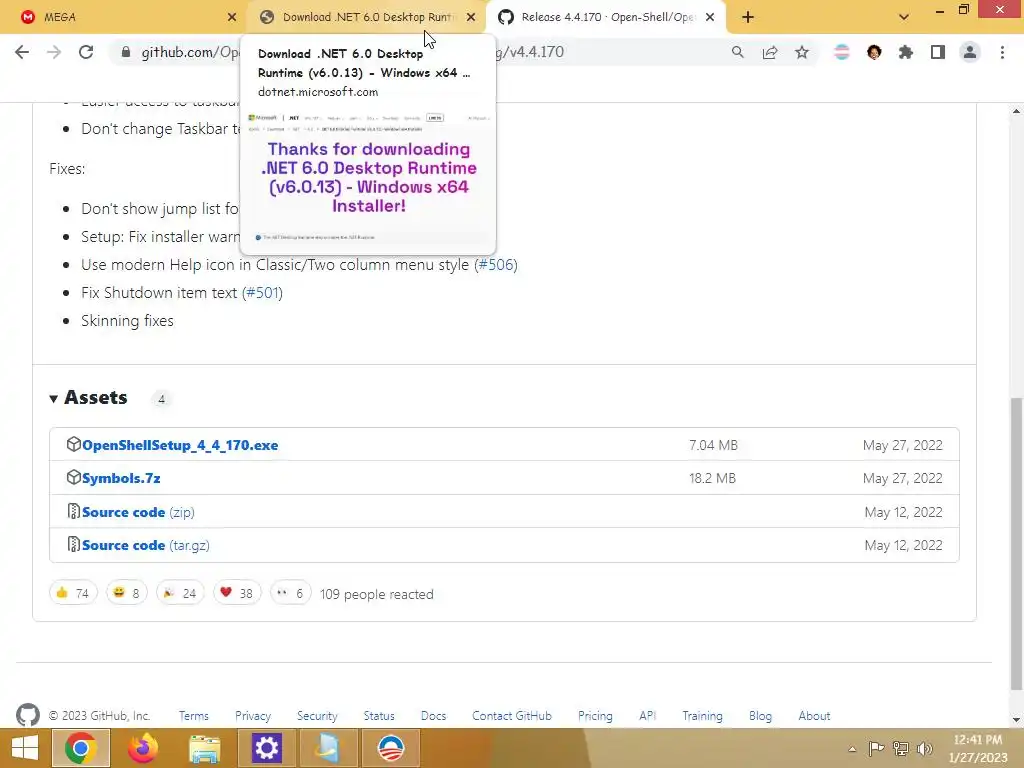Open Contact GitHub footer link
The height and width of the screenshot is (768, 1024).
click(512, 716)
